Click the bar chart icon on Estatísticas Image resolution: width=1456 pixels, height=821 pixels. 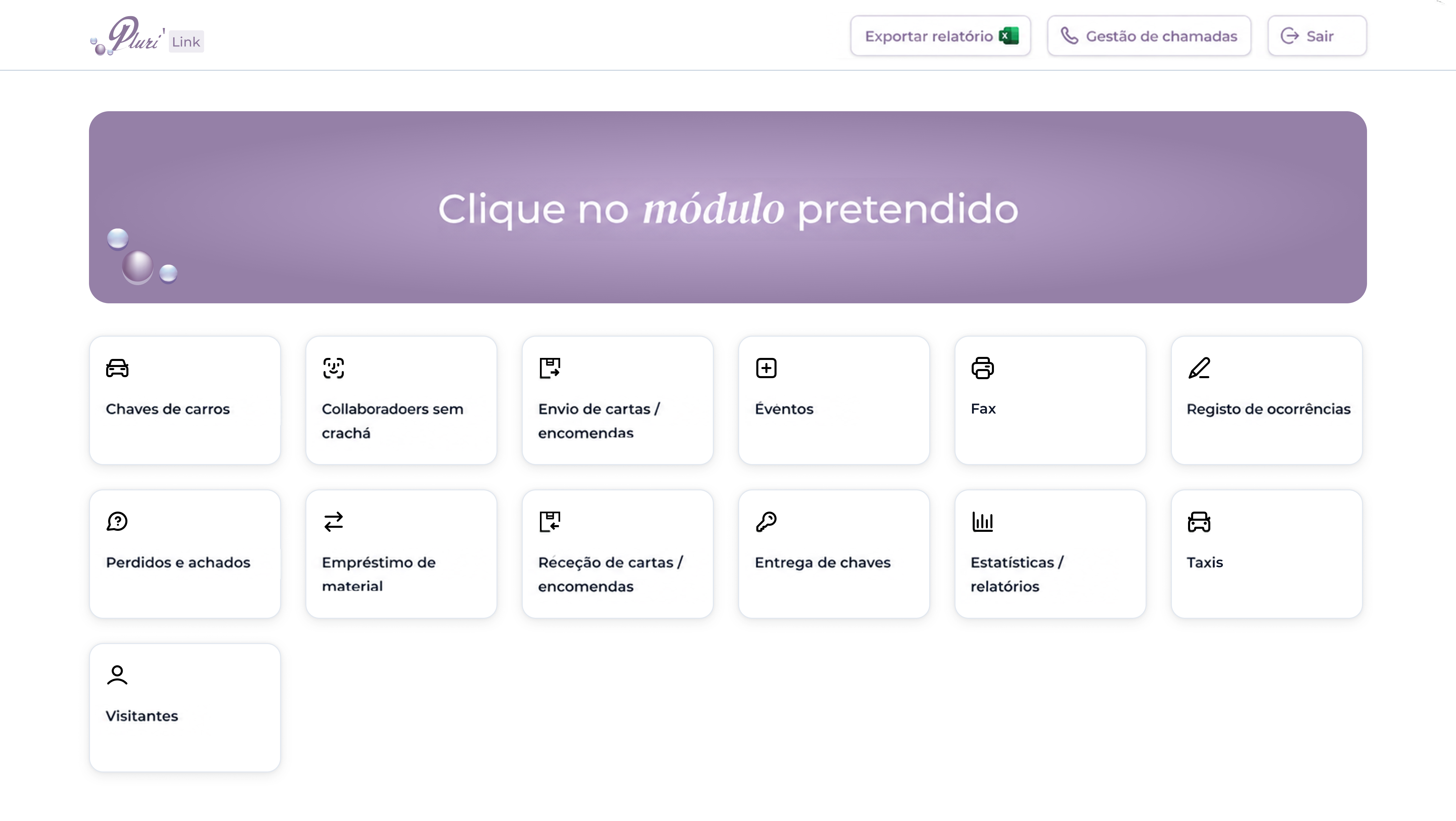coord(982,521)
